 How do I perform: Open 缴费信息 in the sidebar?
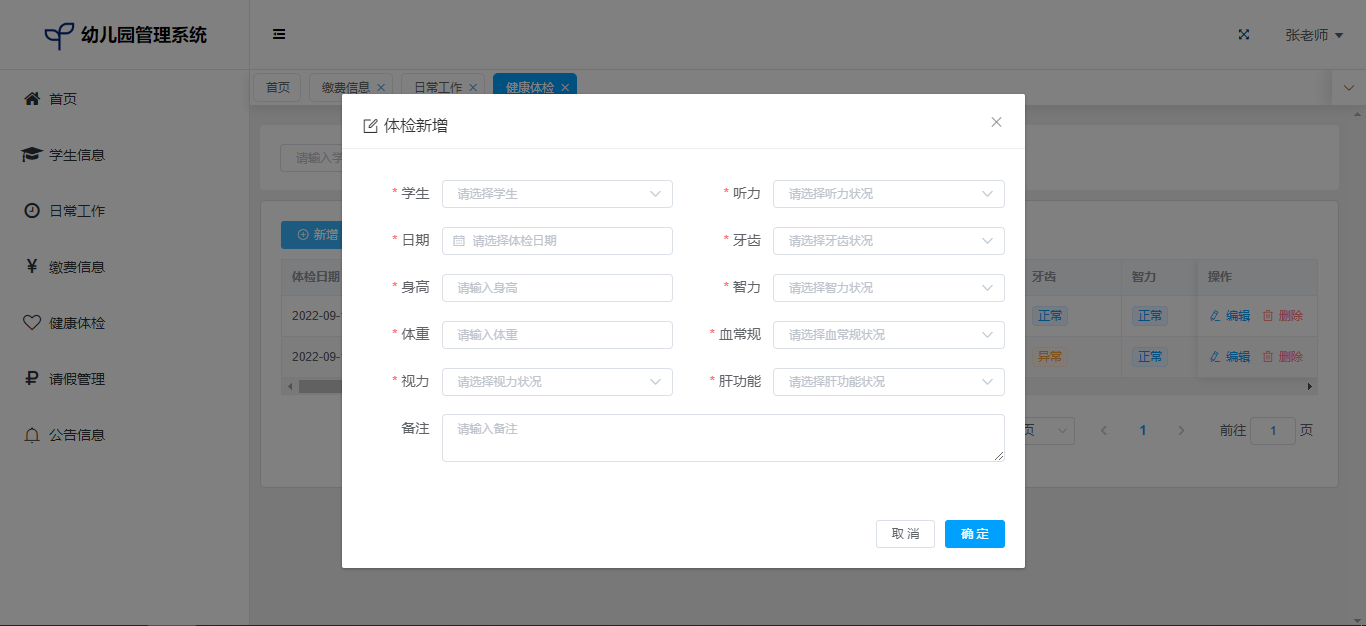tap(76, 267)
